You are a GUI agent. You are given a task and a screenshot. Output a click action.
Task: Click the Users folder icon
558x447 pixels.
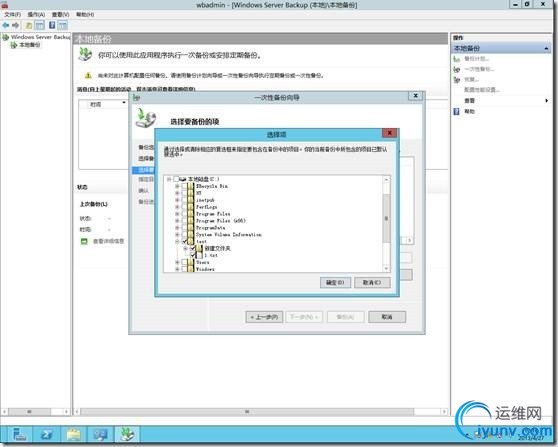tap(191, 262)
